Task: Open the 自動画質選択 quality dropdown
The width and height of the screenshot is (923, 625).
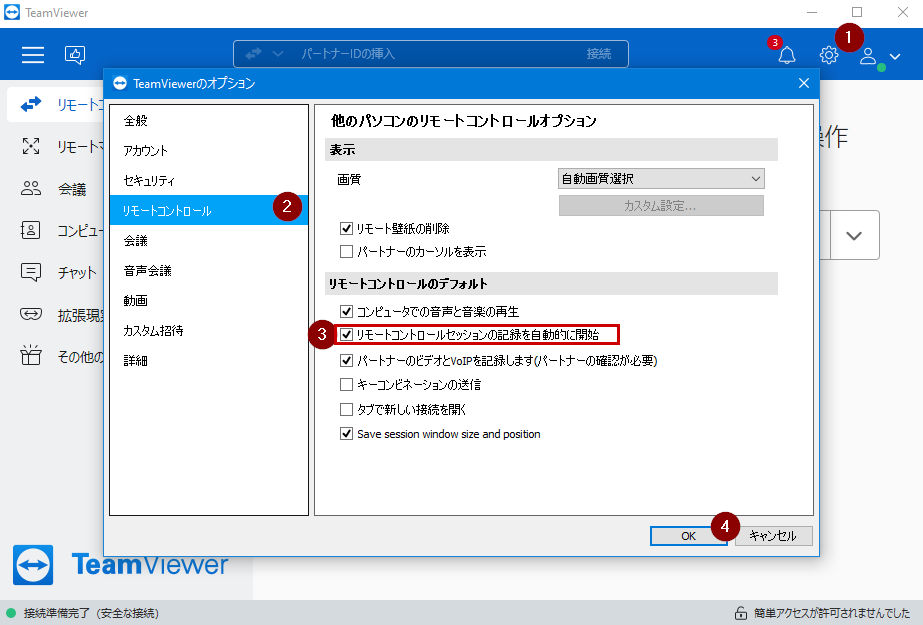Action: [x=661, y=179]
